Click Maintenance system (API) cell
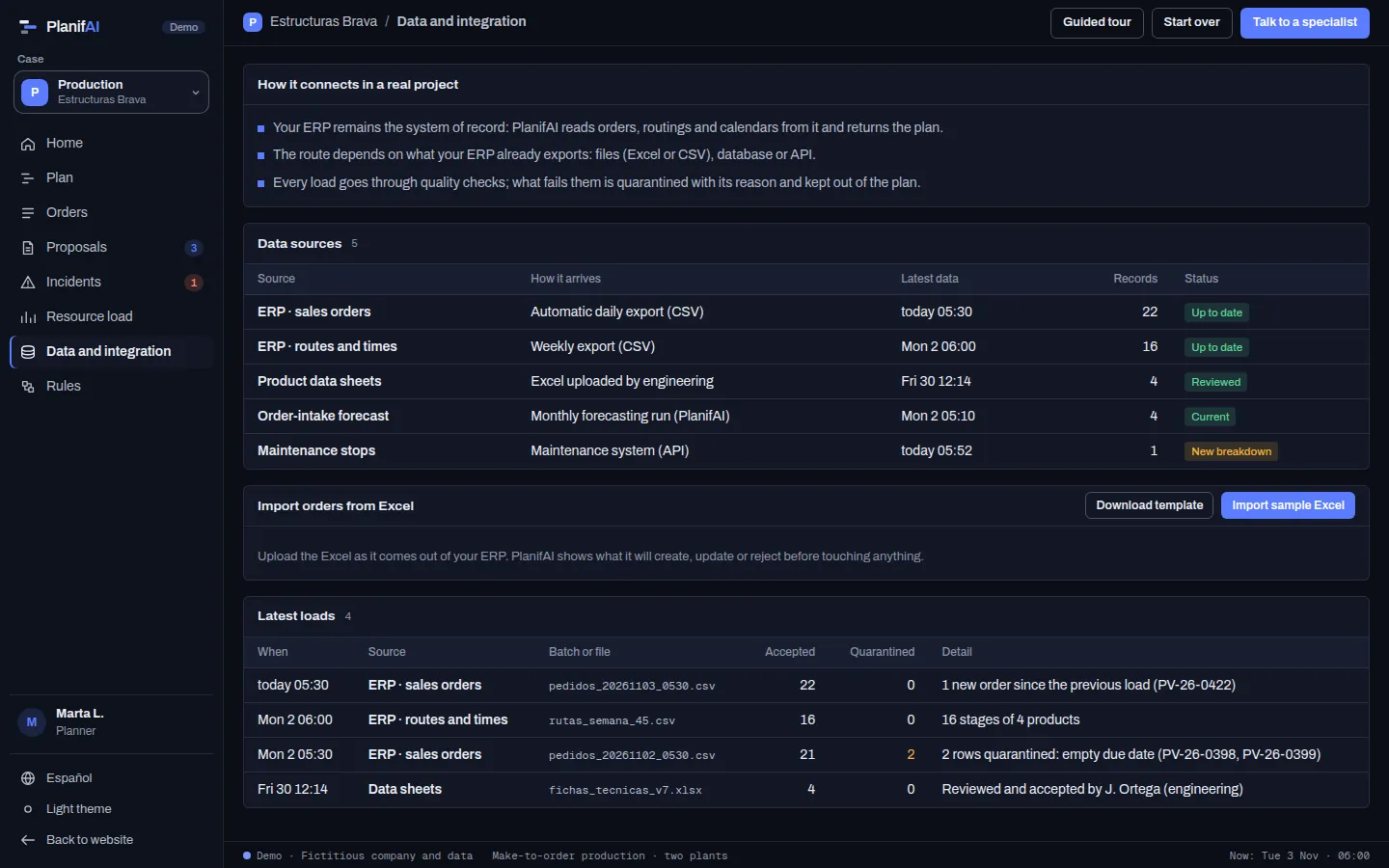 click(x=610, y=450)
